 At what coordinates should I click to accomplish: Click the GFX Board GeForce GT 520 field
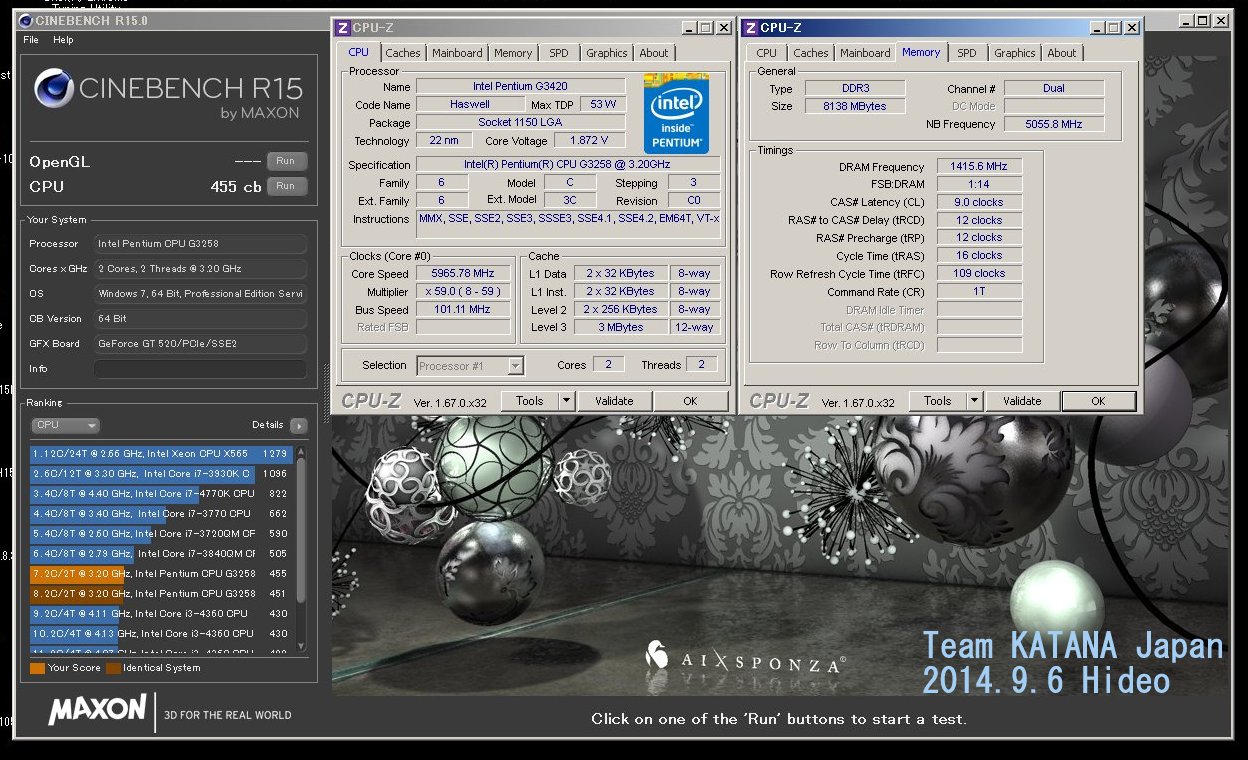click(200, 344)
